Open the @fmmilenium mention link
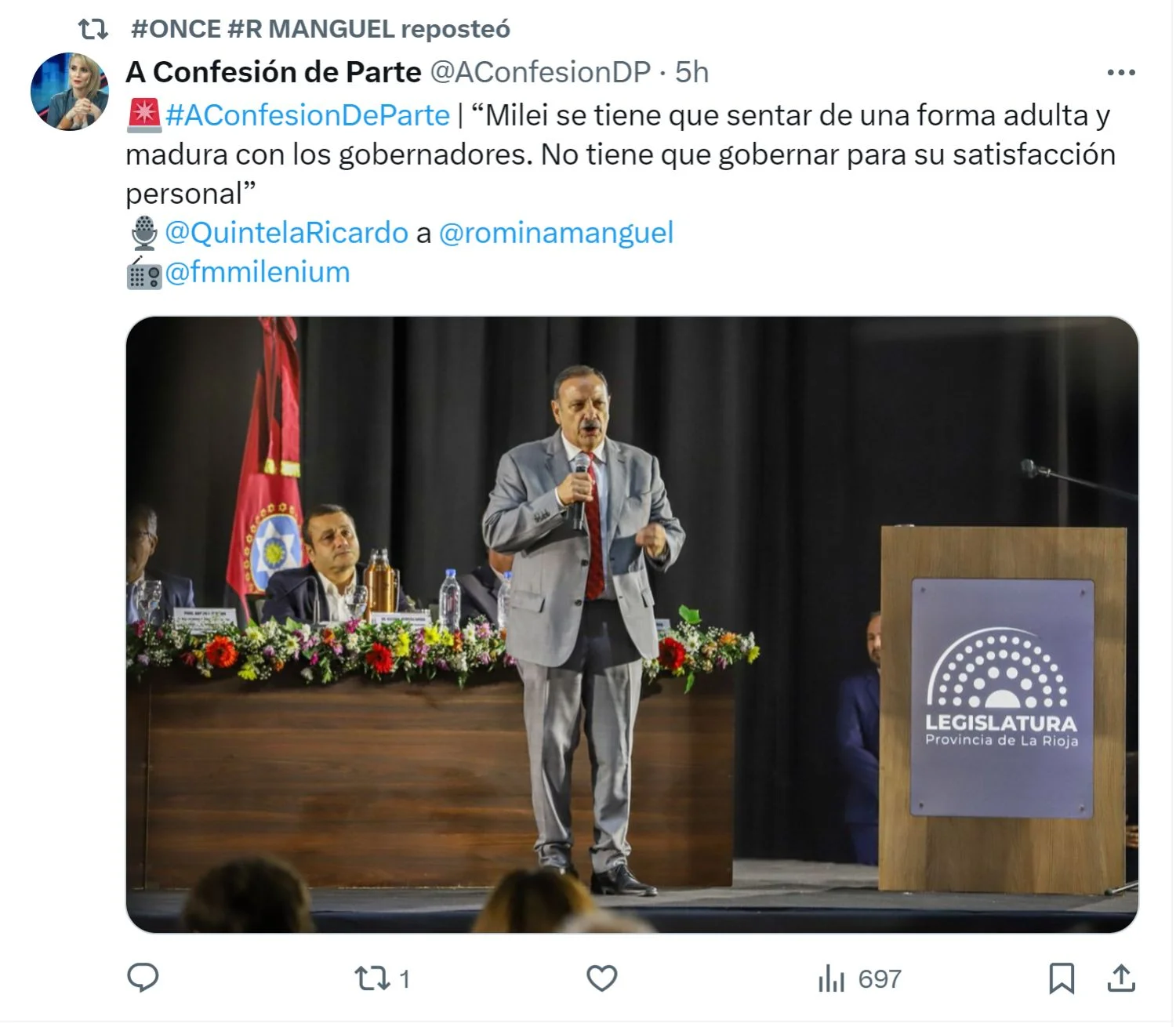This screenshot has height=1027, width=1176. click(x=257, y=272)
